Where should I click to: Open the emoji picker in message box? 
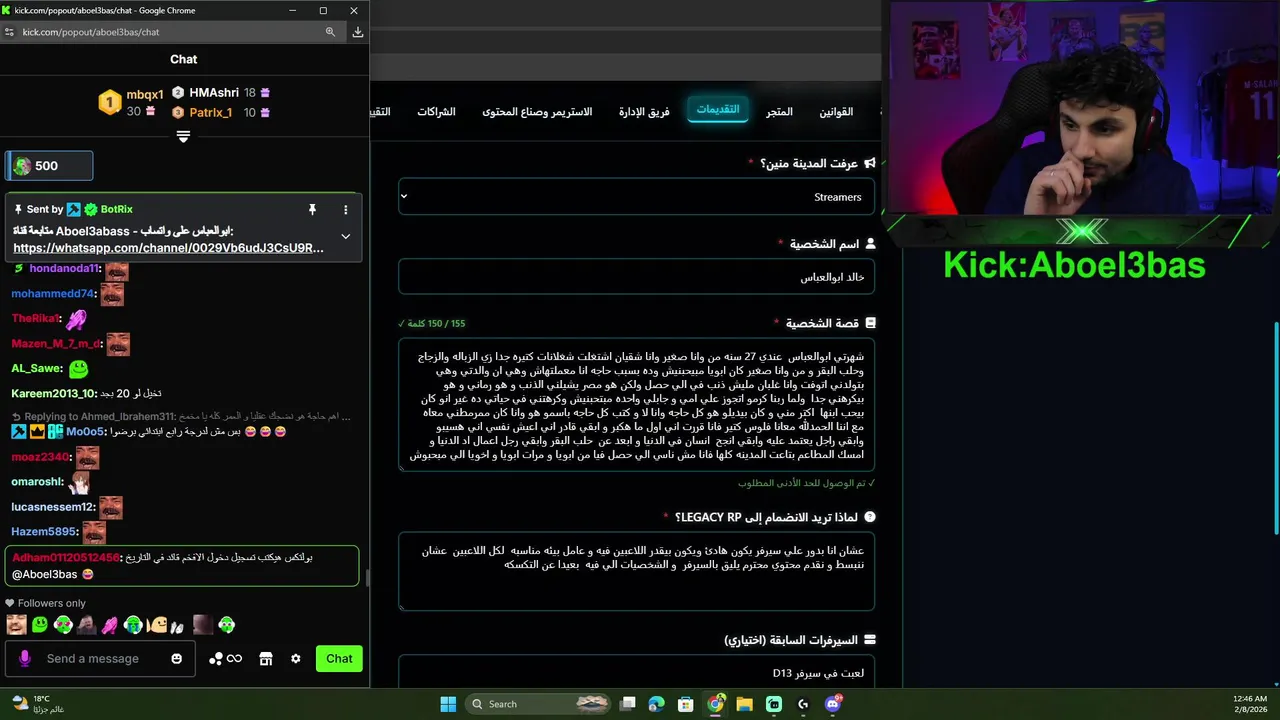pos(177,659)
